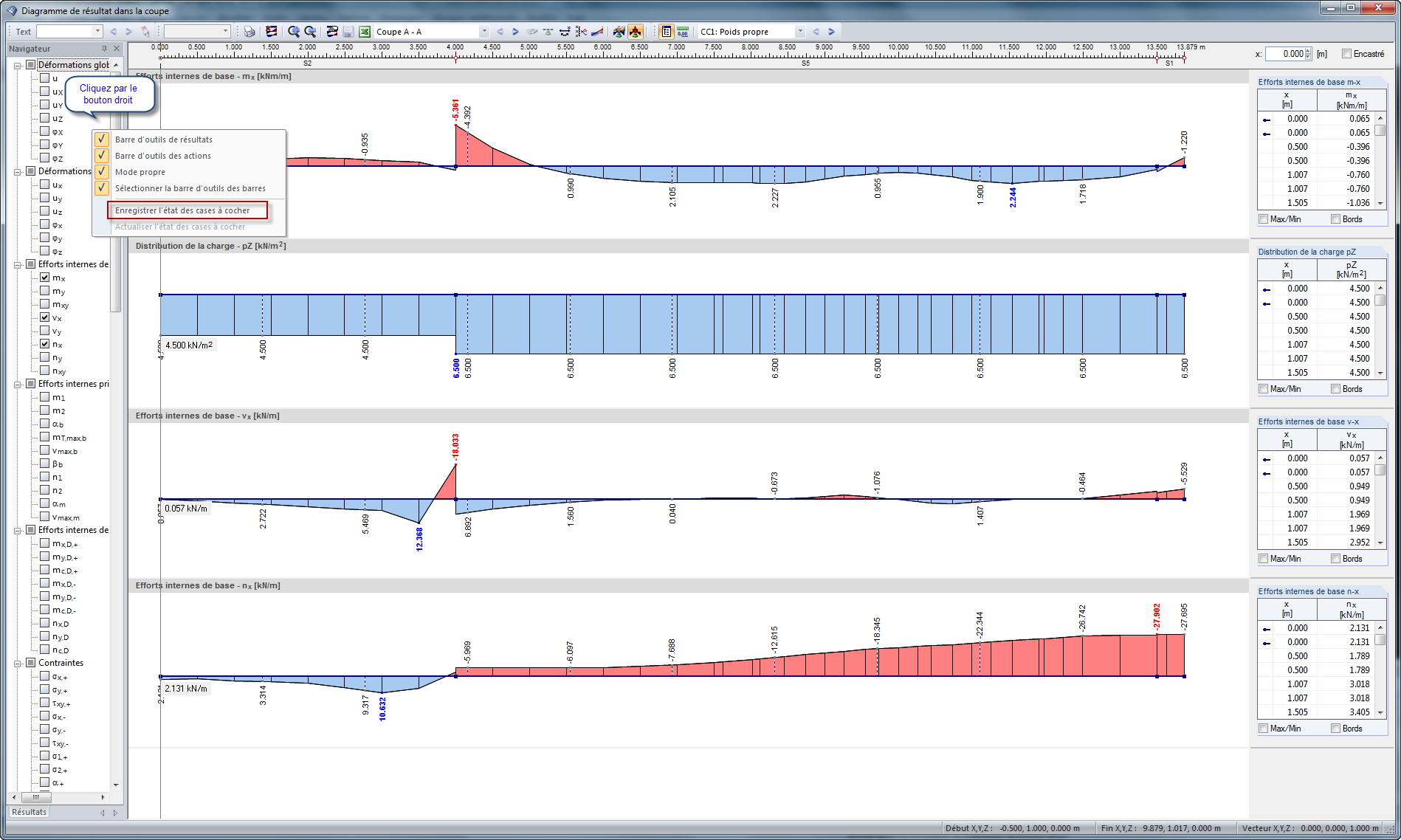Collapse the Contraintes tree node
The height and width of the screenshot is (840, 1401).
coord(18,663)
